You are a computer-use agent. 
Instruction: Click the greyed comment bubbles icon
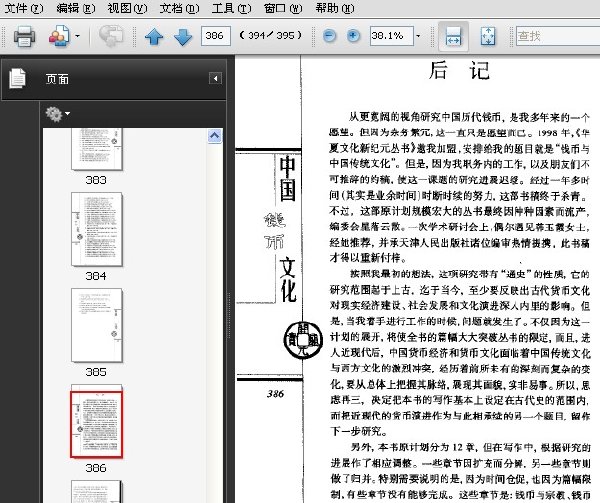111,36
